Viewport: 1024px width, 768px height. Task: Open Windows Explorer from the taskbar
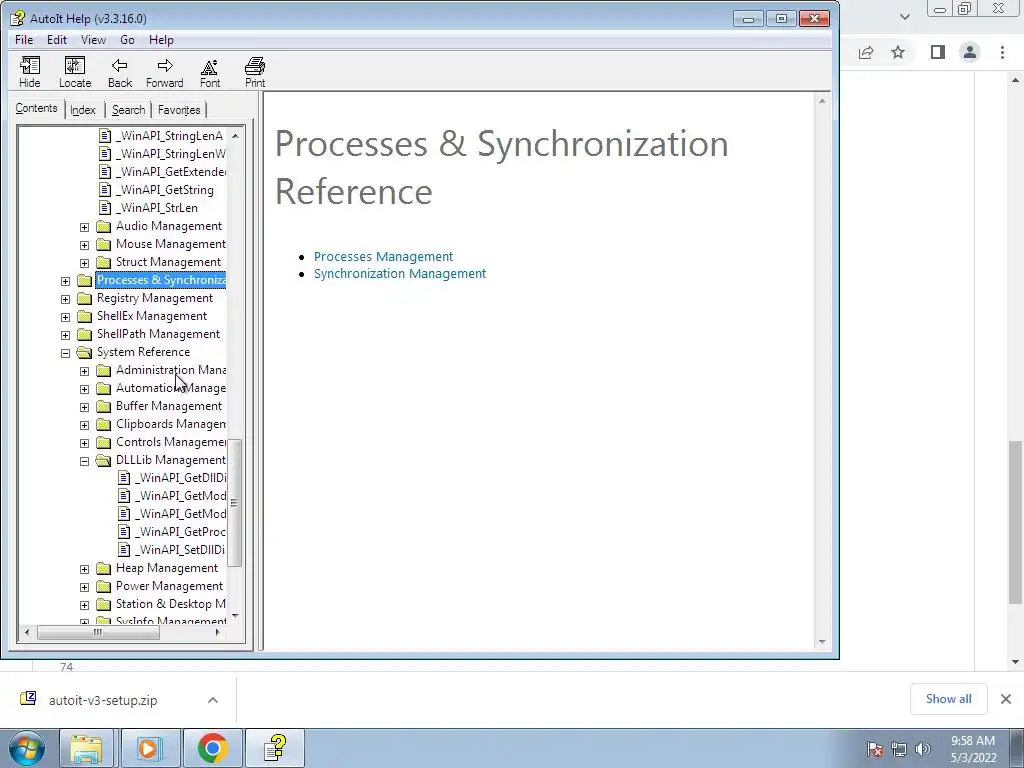[86, 748]
